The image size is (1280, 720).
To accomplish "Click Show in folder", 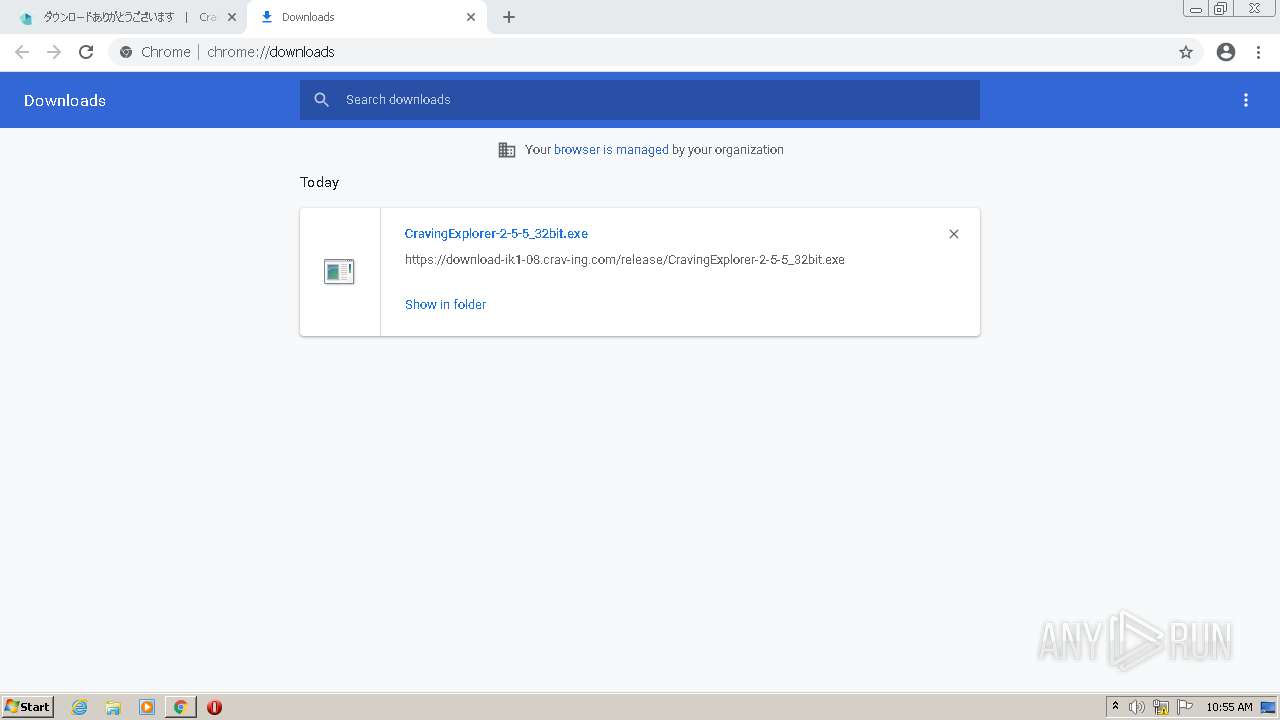I will tap(445, 305).
